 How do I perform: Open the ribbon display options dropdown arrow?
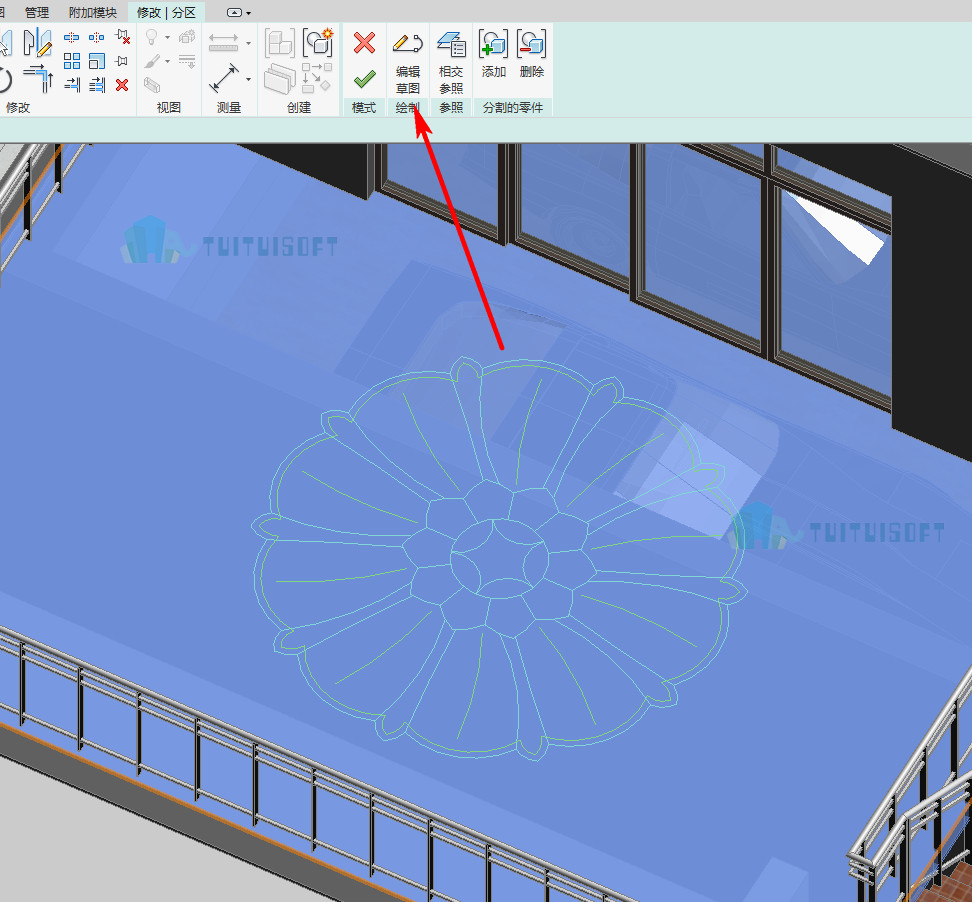[x=249, y=13]
